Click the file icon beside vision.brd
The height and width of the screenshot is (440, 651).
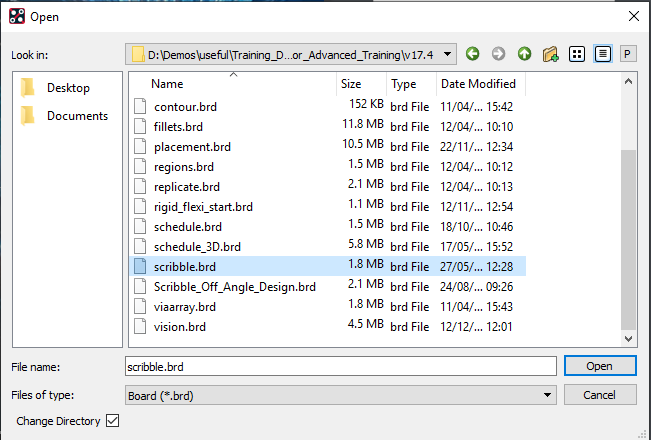[x=140, y=326]
